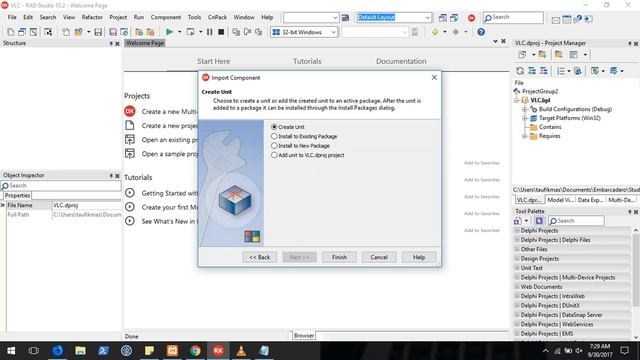Switch to the Documentation tab on Welcome Page
Image resolution: width=640 pixels, height=360 pixels.
click(x=401, y=61)
